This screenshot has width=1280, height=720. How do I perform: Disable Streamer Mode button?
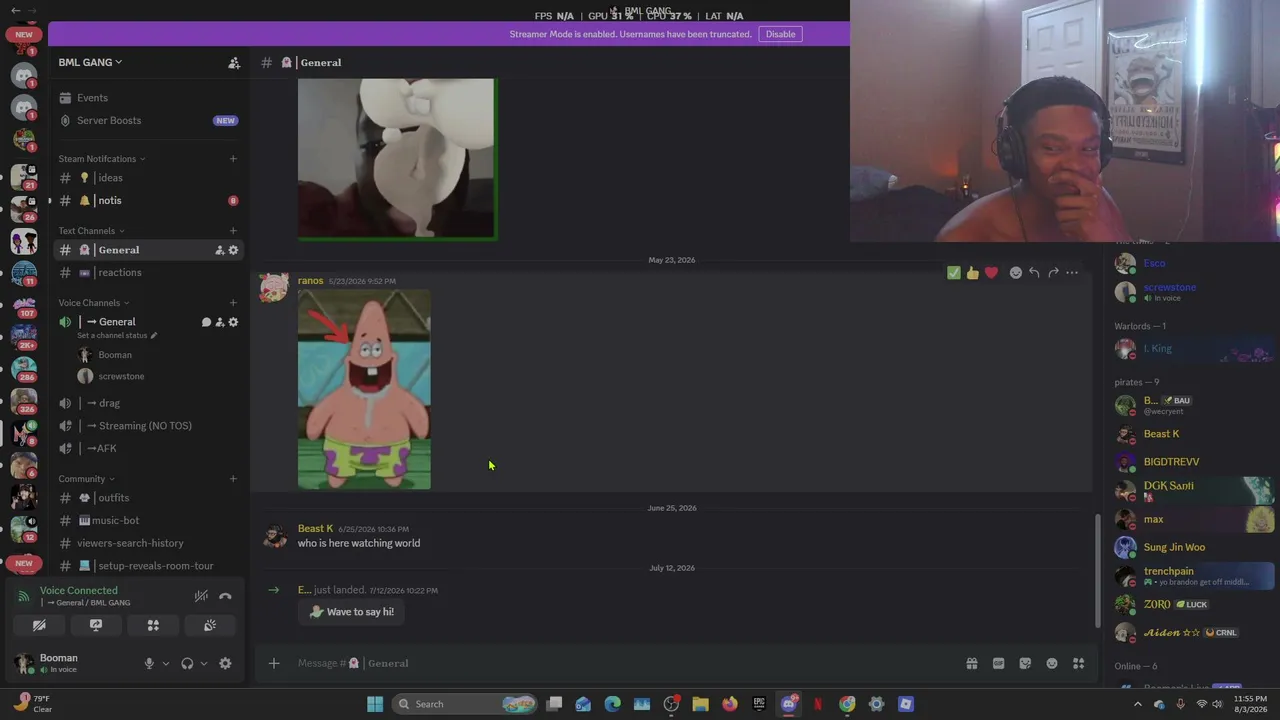(x=780, y=34)
